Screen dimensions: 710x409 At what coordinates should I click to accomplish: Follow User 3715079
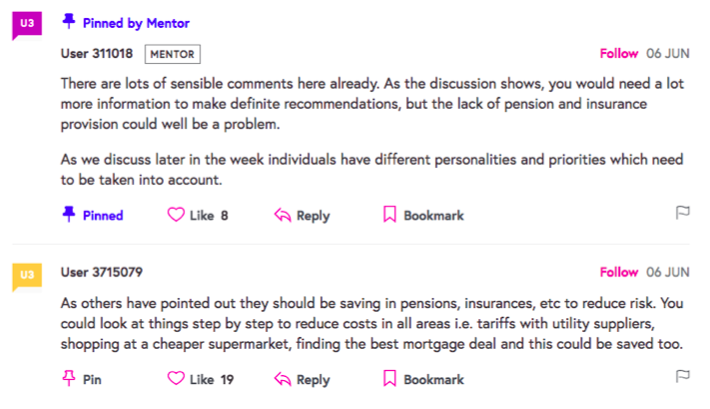coord(618,272)
